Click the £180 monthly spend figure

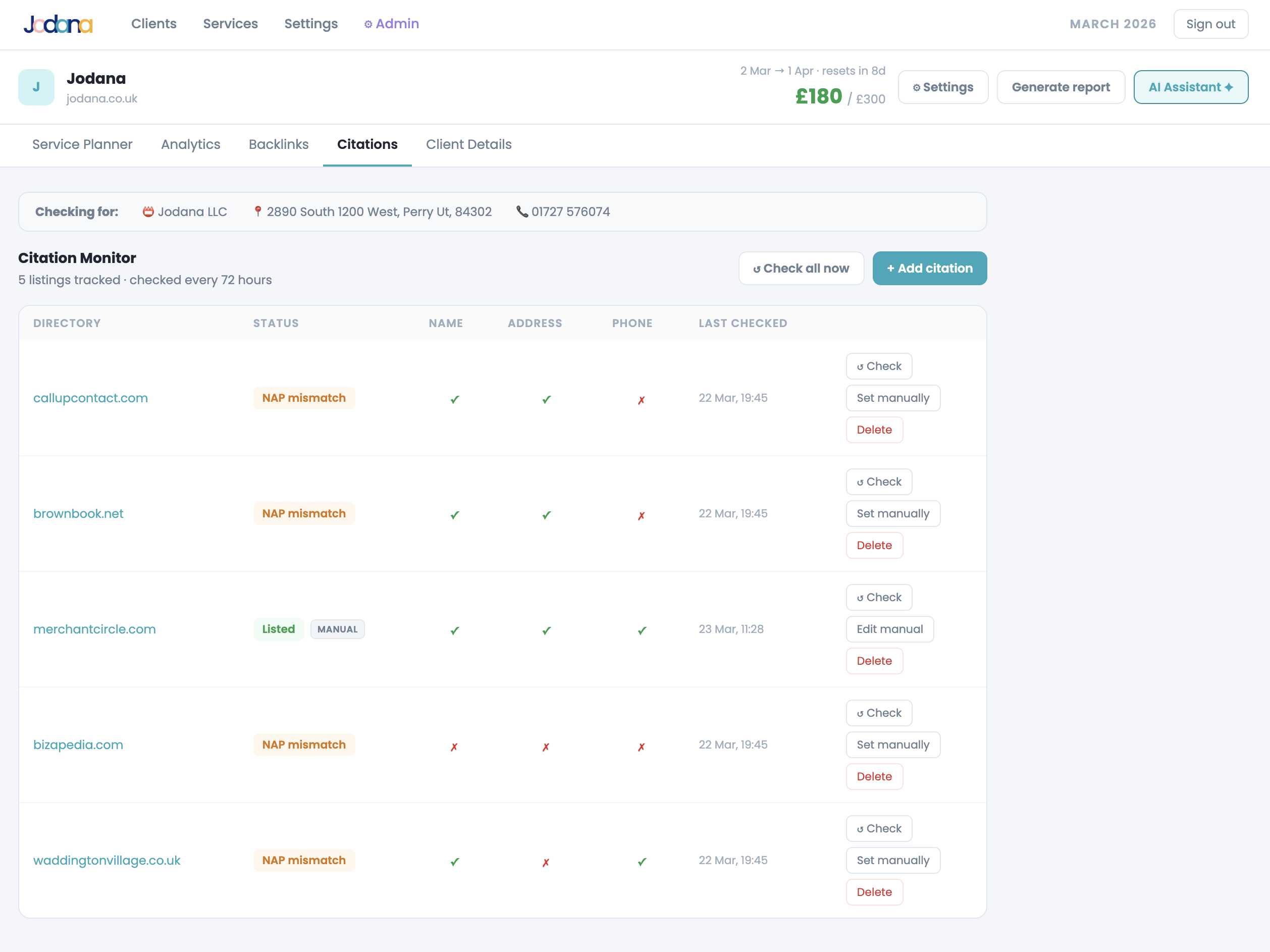point(819,96)
